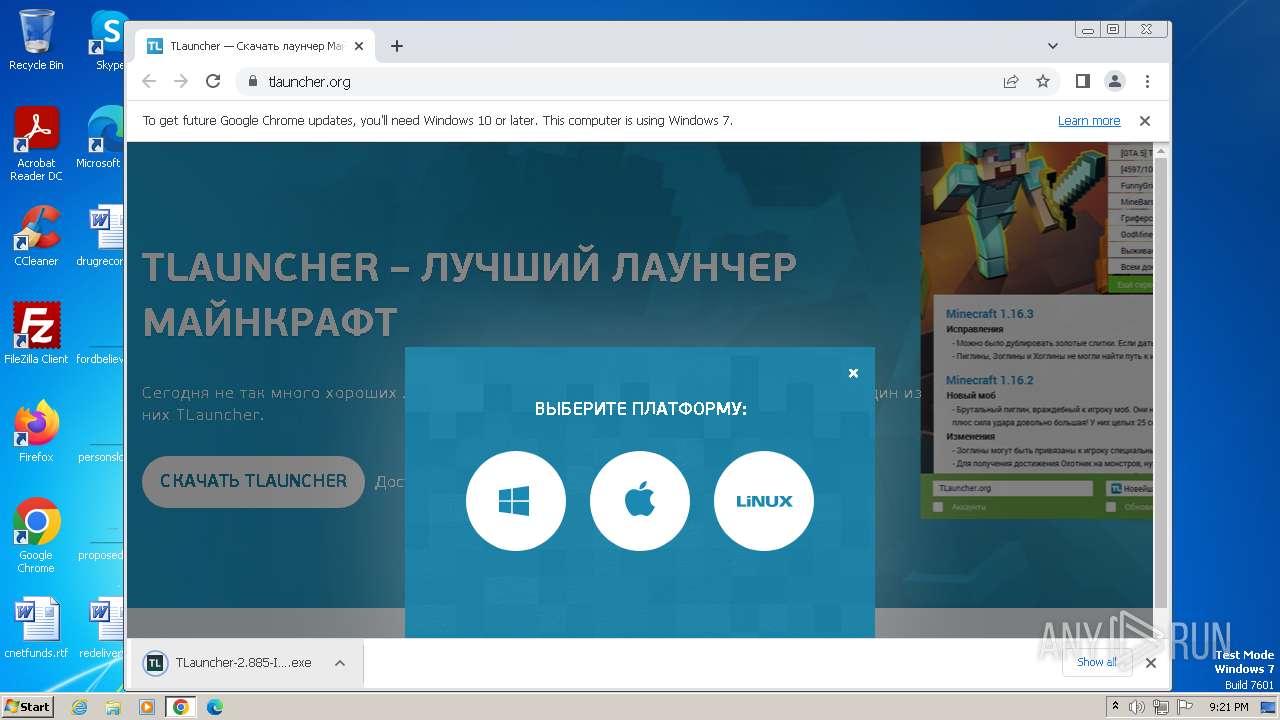Choose the Windows platform icon
Viewport: 1280px width, 720px height.
pyautogui.click(x=515, y=501)
